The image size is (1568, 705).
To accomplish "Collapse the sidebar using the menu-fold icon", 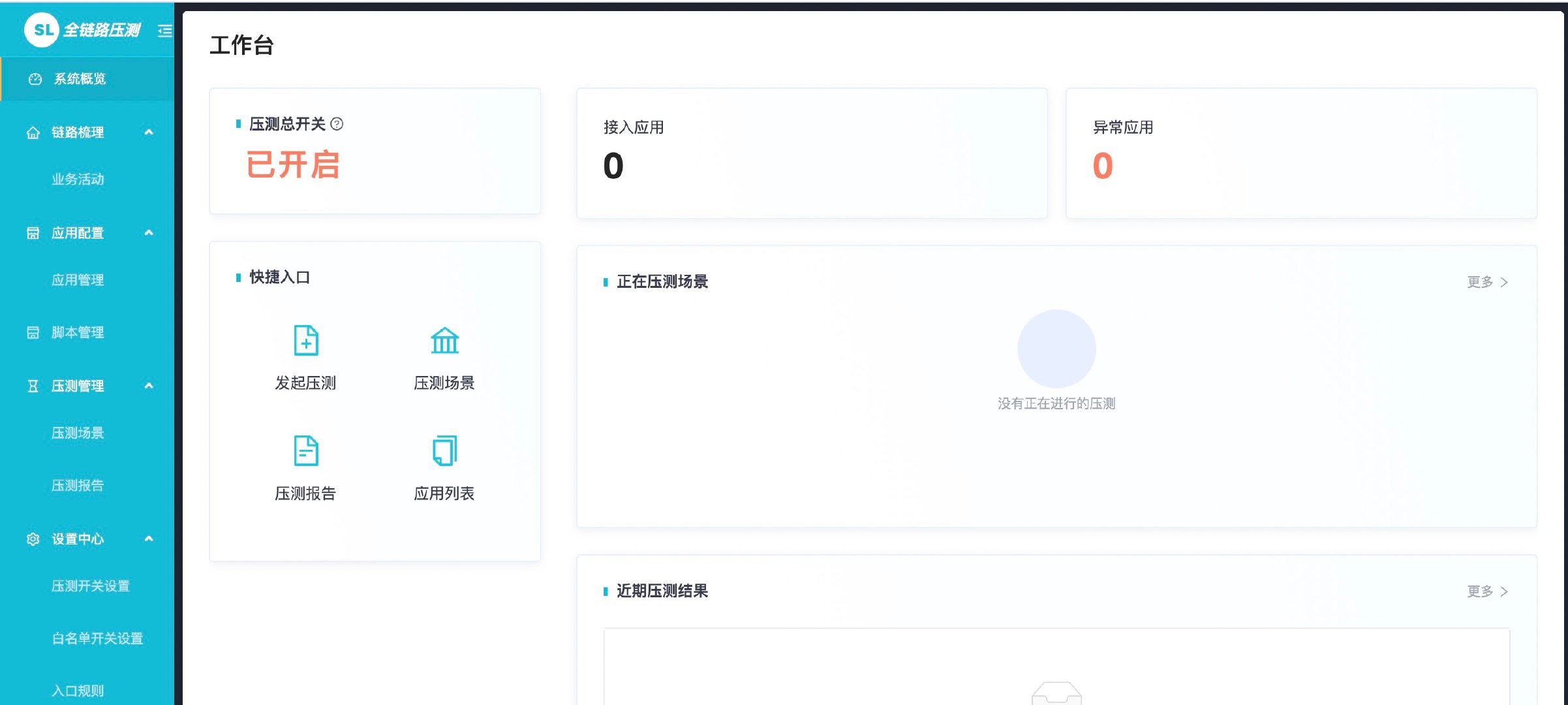I will 165,31.
